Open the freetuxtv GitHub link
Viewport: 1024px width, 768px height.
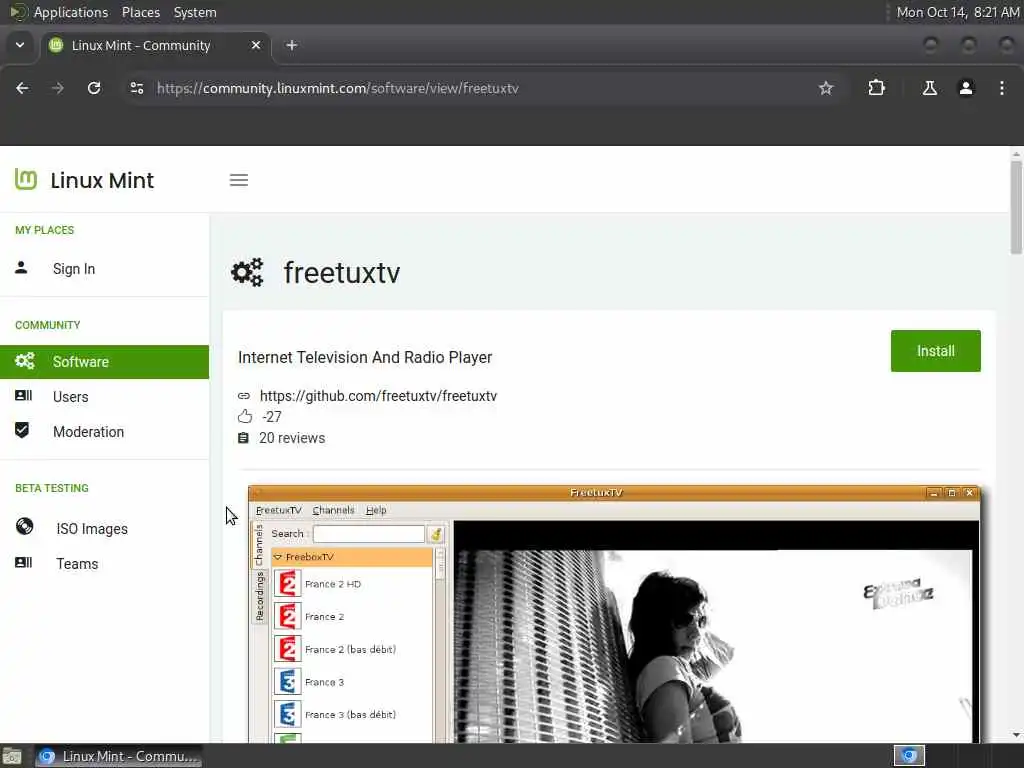[x=378, y=396]
